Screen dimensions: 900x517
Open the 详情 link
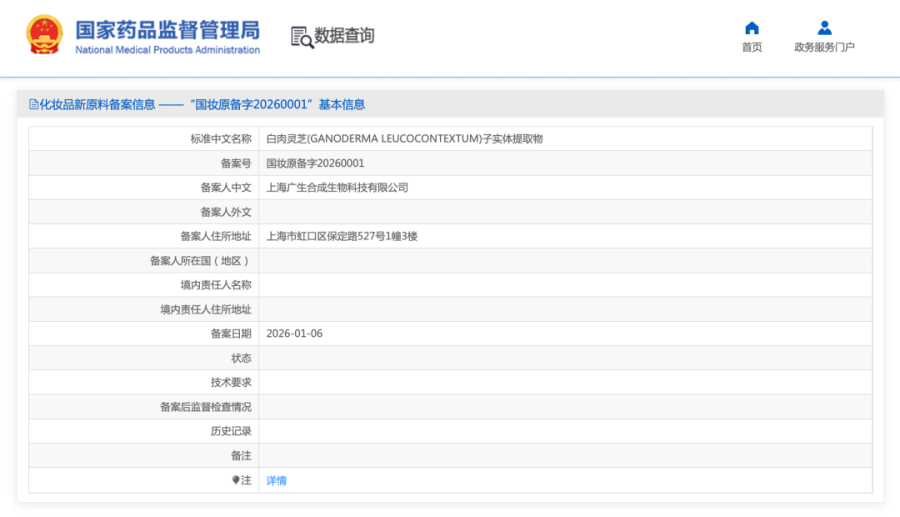tap(276, 480)
